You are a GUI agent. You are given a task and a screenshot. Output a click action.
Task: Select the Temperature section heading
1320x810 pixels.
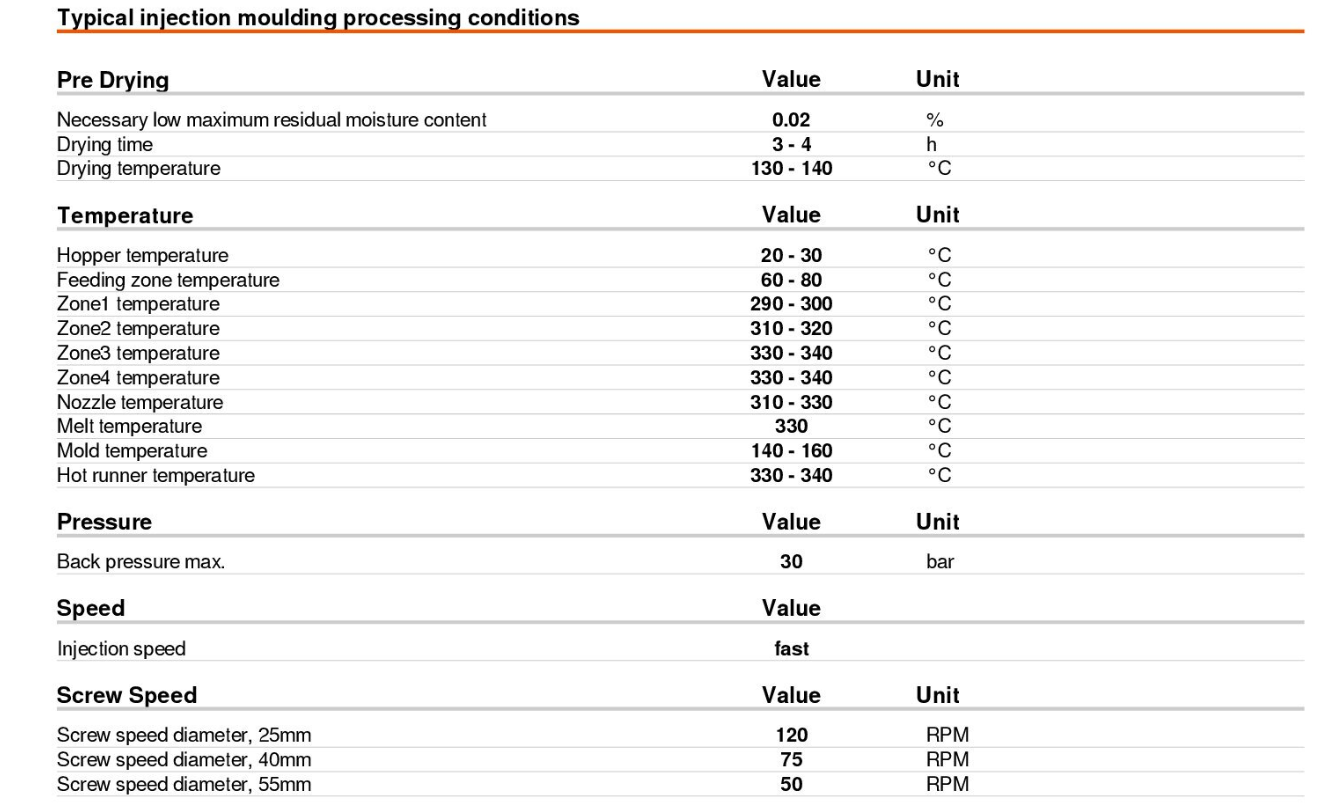tap(125, 216)
